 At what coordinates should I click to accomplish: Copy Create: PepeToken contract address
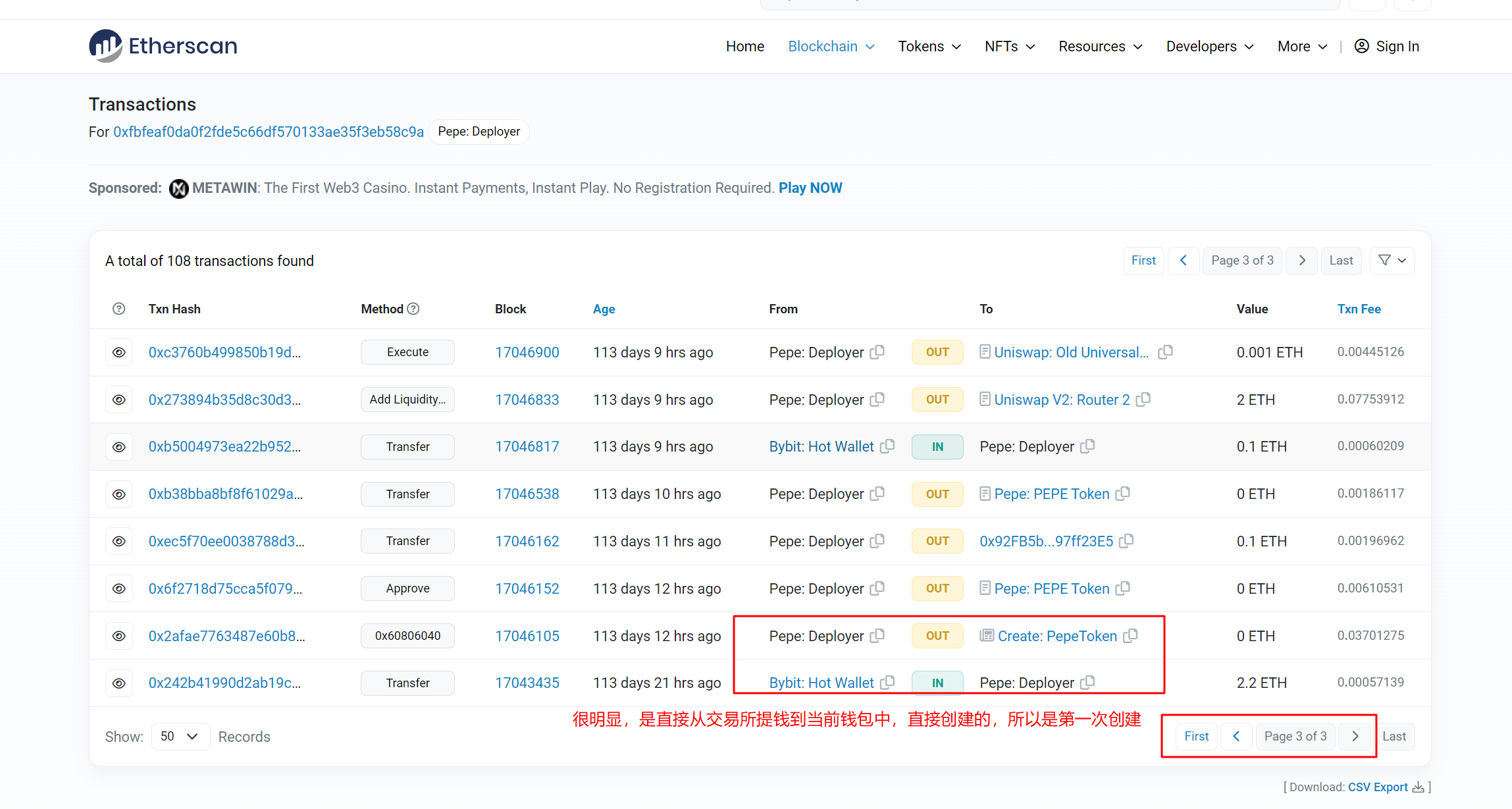pyautogui.click(x=1130, y=636)
